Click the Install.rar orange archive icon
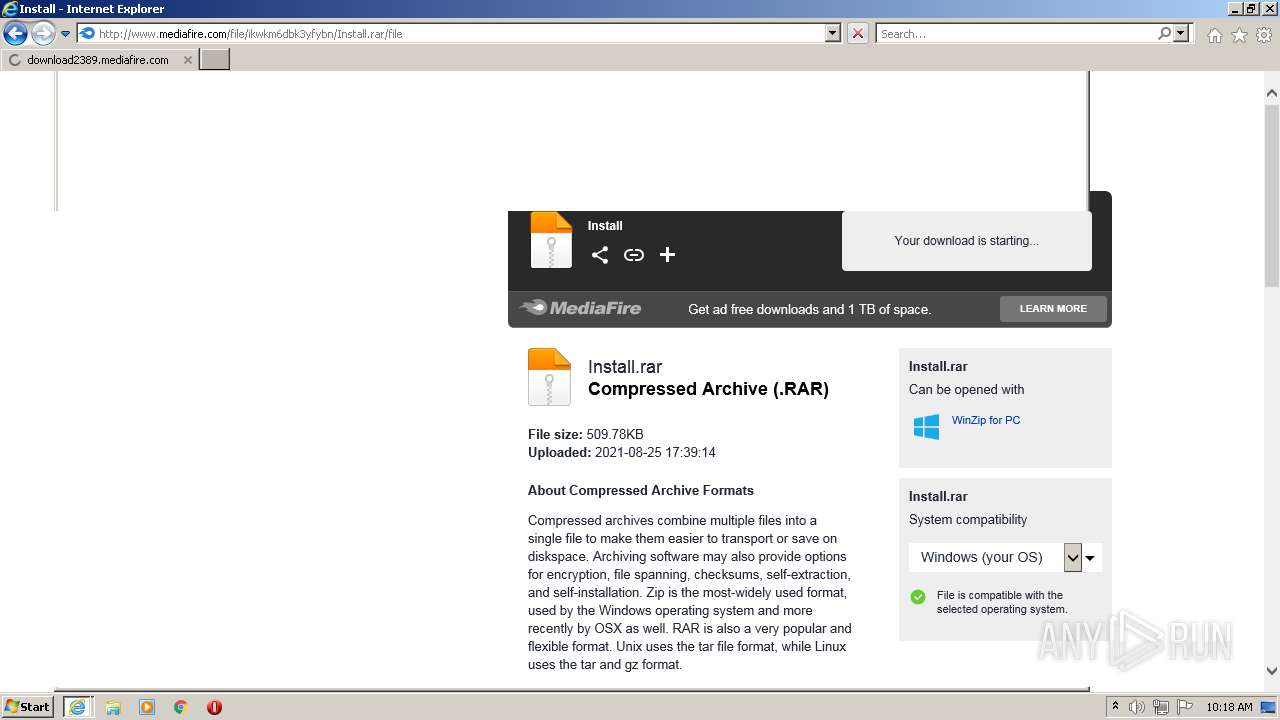1280x720 pixels. (549, 377)
